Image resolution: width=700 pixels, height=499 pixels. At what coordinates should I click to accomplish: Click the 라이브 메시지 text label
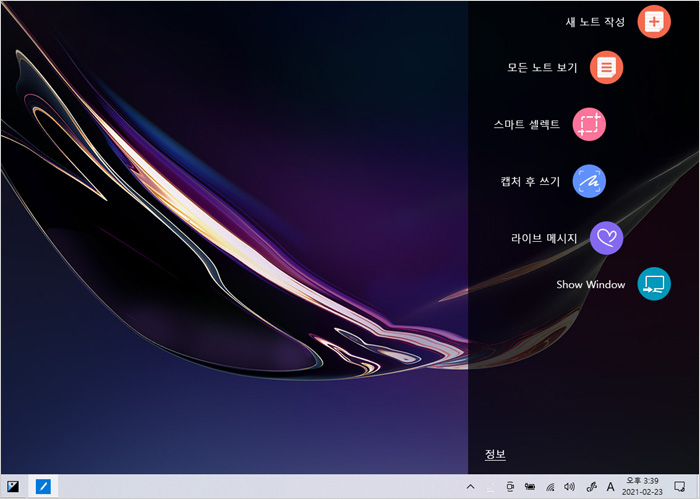544,238
